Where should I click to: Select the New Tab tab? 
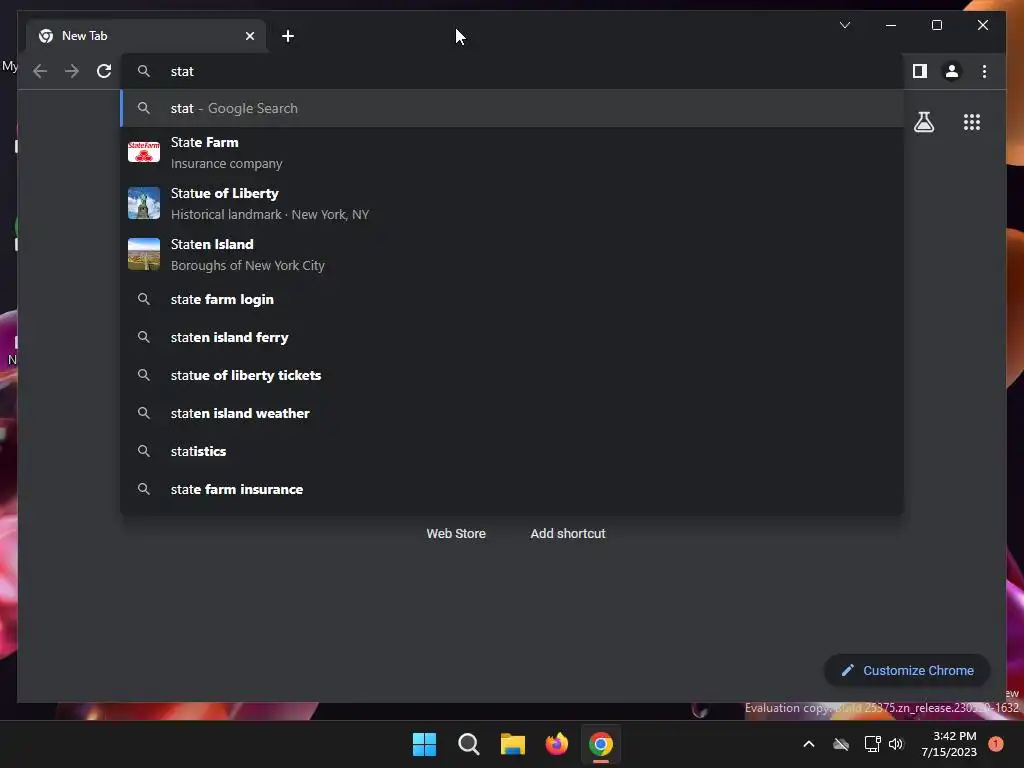146,36
